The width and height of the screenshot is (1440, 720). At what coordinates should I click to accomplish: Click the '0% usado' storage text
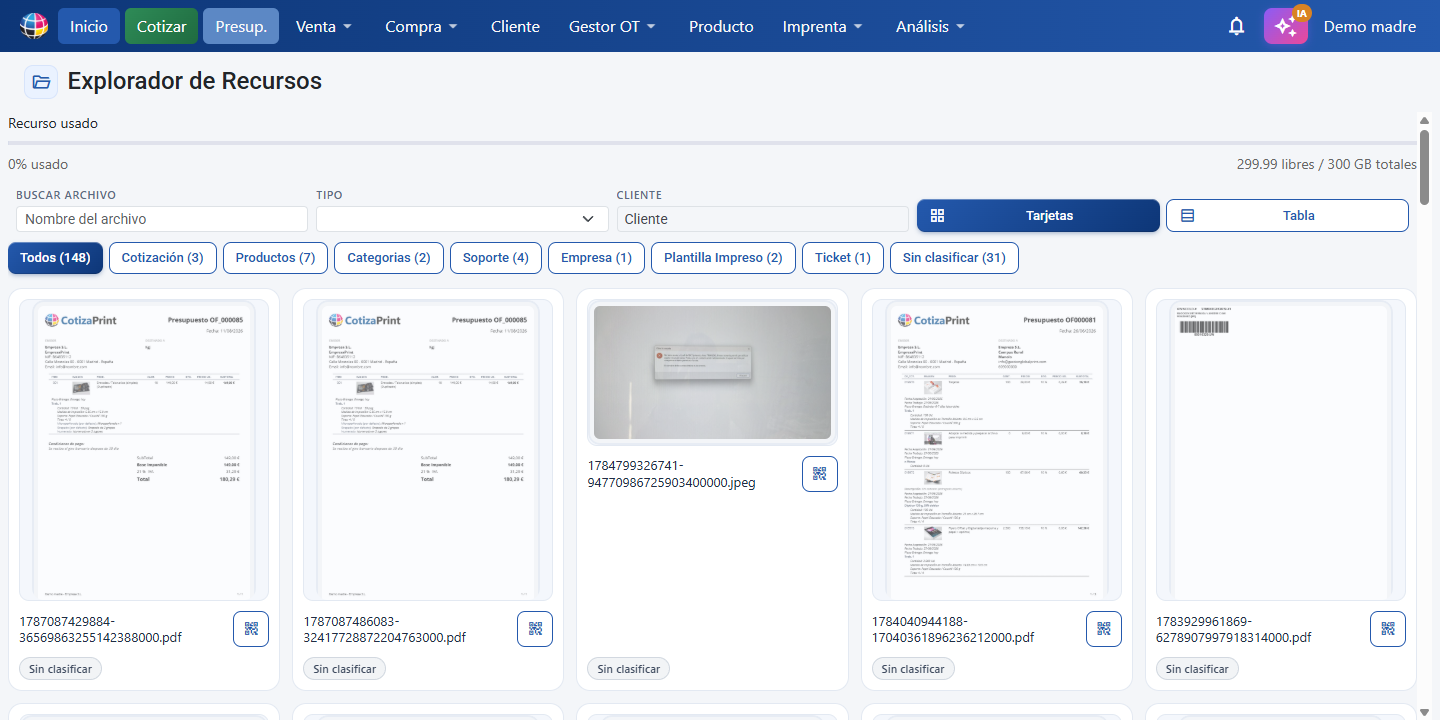38,164
